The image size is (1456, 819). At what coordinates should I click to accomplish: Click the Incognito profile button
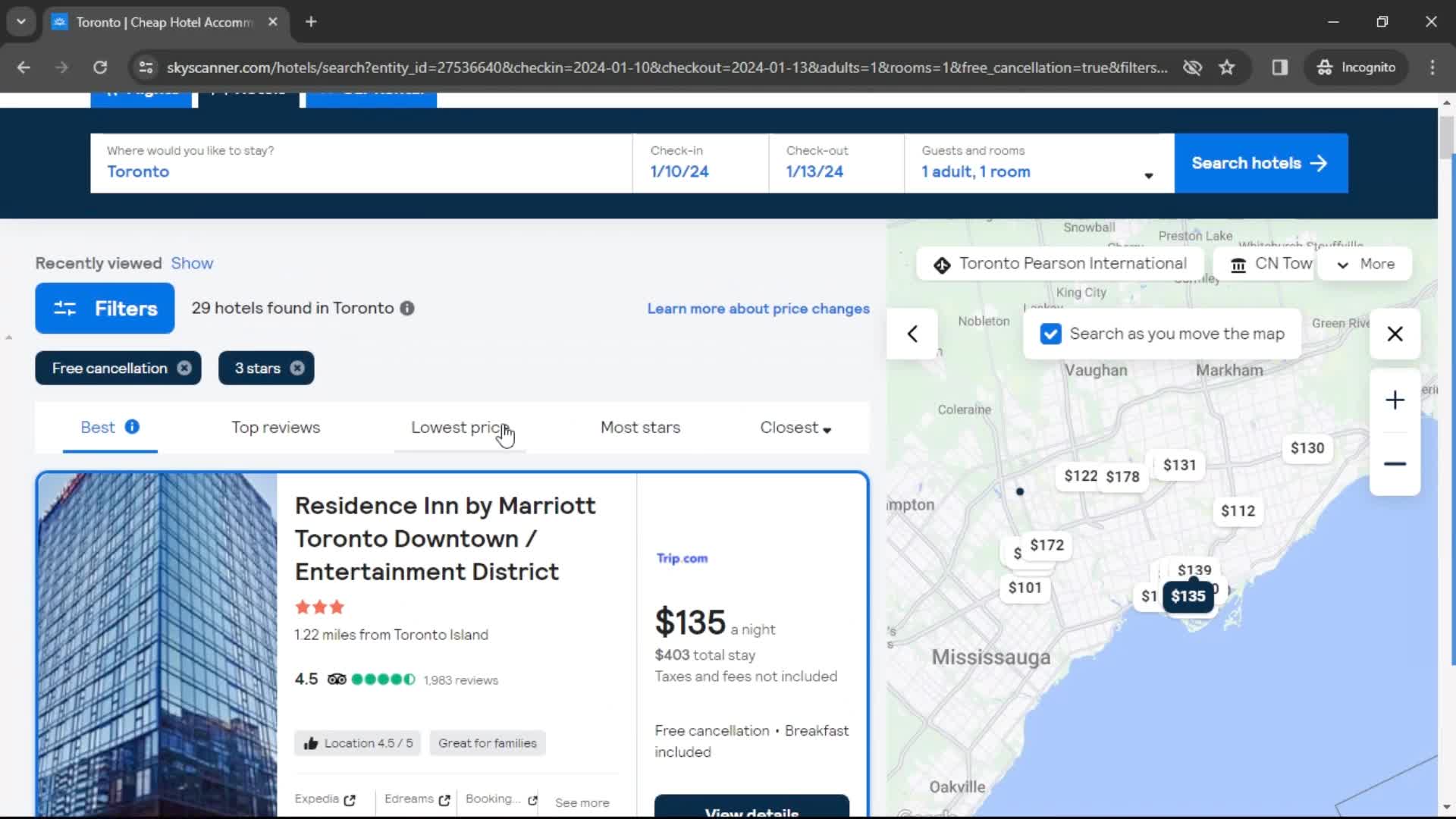(x=1356, y=67)
